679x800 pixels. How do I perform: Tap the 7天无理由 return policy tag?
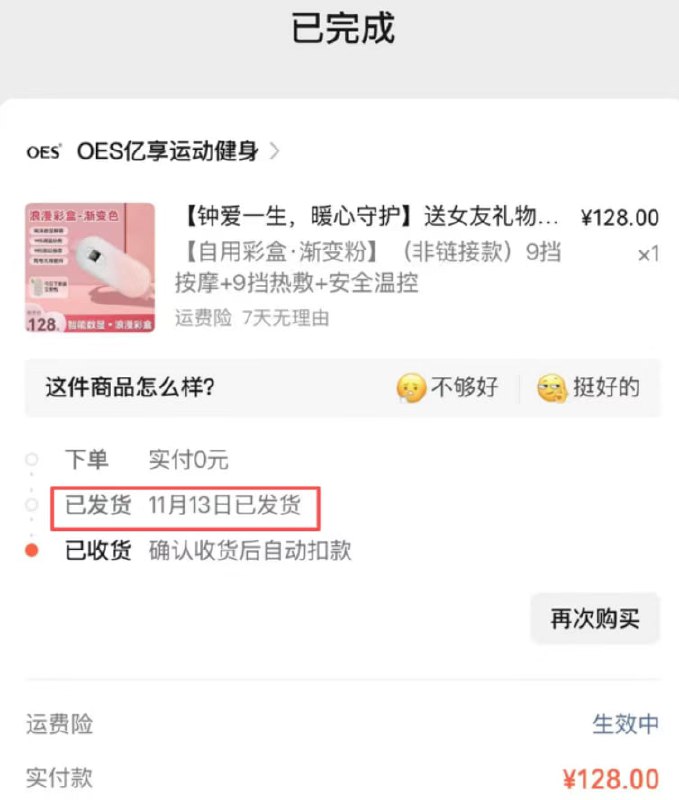pos(286,318)
